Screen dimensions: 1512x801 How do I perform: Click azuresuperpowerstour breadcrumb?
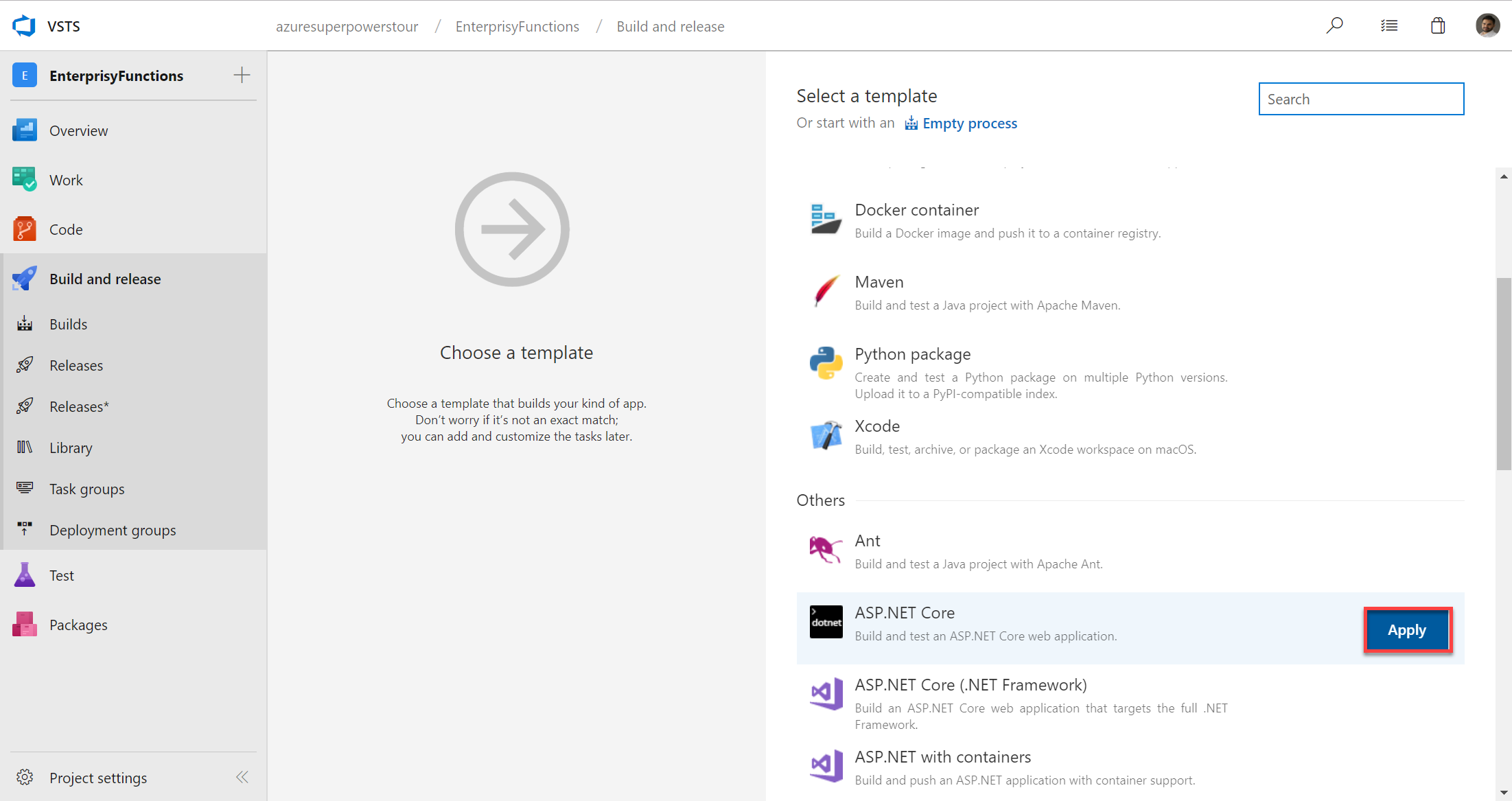[x=347, y=26]
